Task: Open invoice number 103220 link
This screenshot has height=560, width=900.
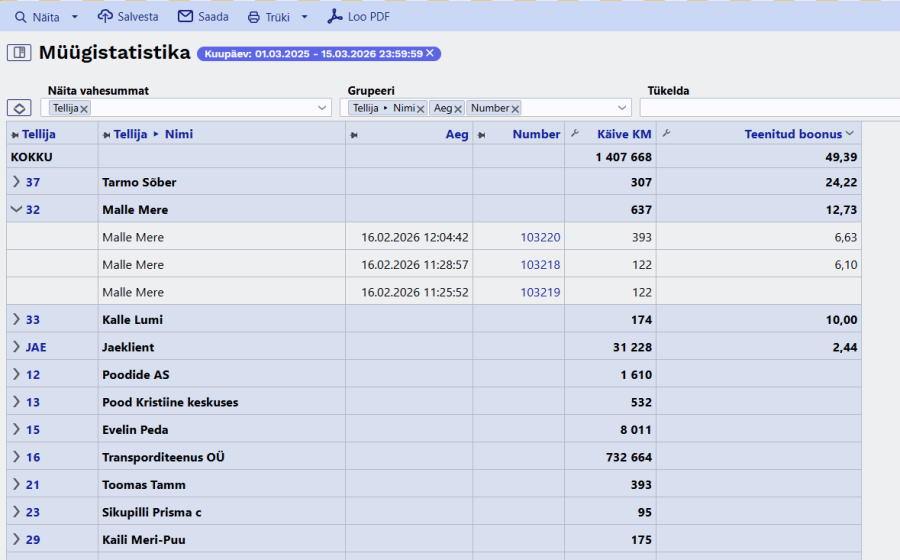Action: tap(540, 237)
